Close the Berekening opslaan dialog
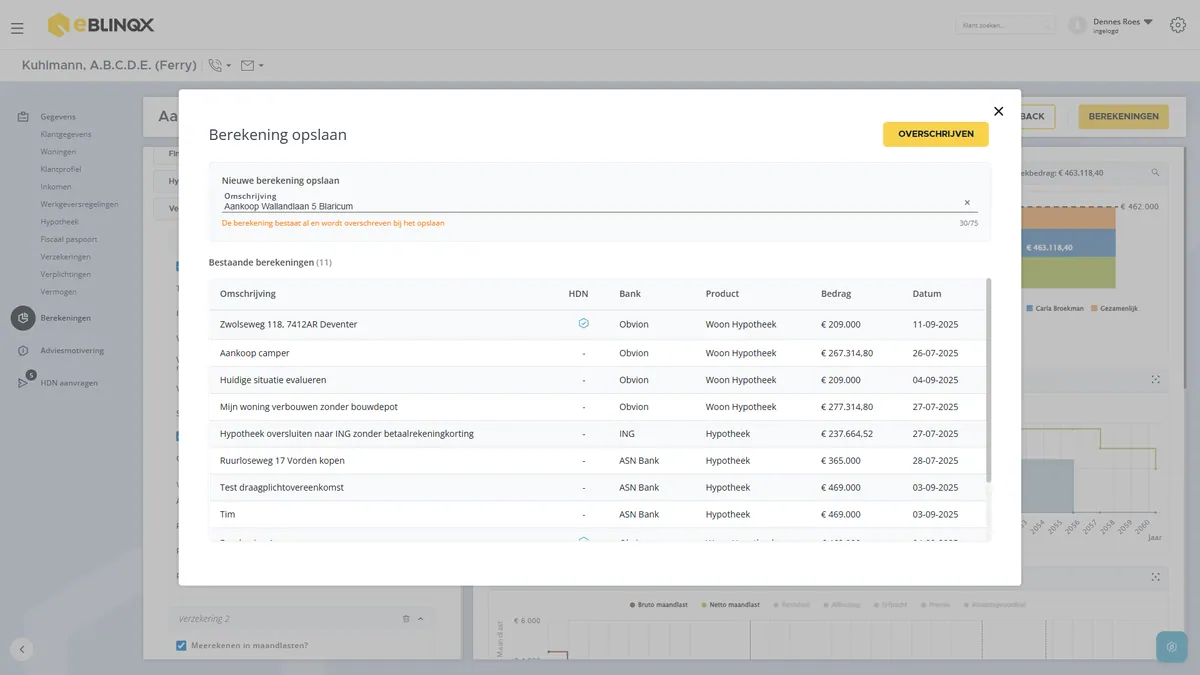 (998, 111)
